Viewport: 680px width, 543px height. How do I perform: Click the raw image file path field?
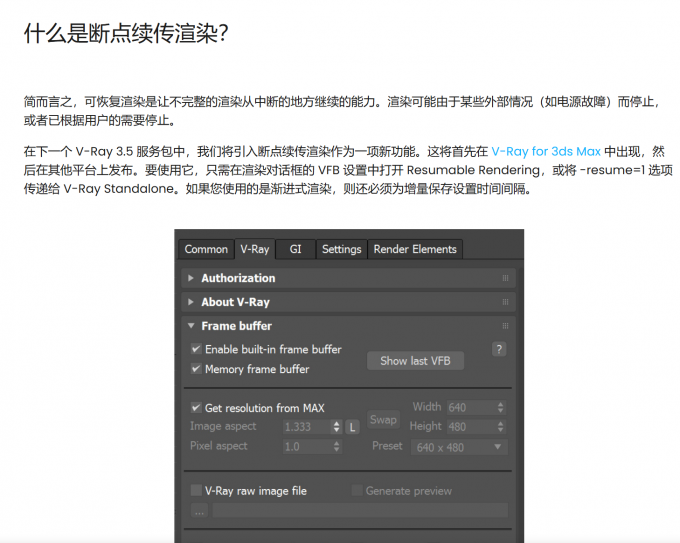click(x=360, y=510)
